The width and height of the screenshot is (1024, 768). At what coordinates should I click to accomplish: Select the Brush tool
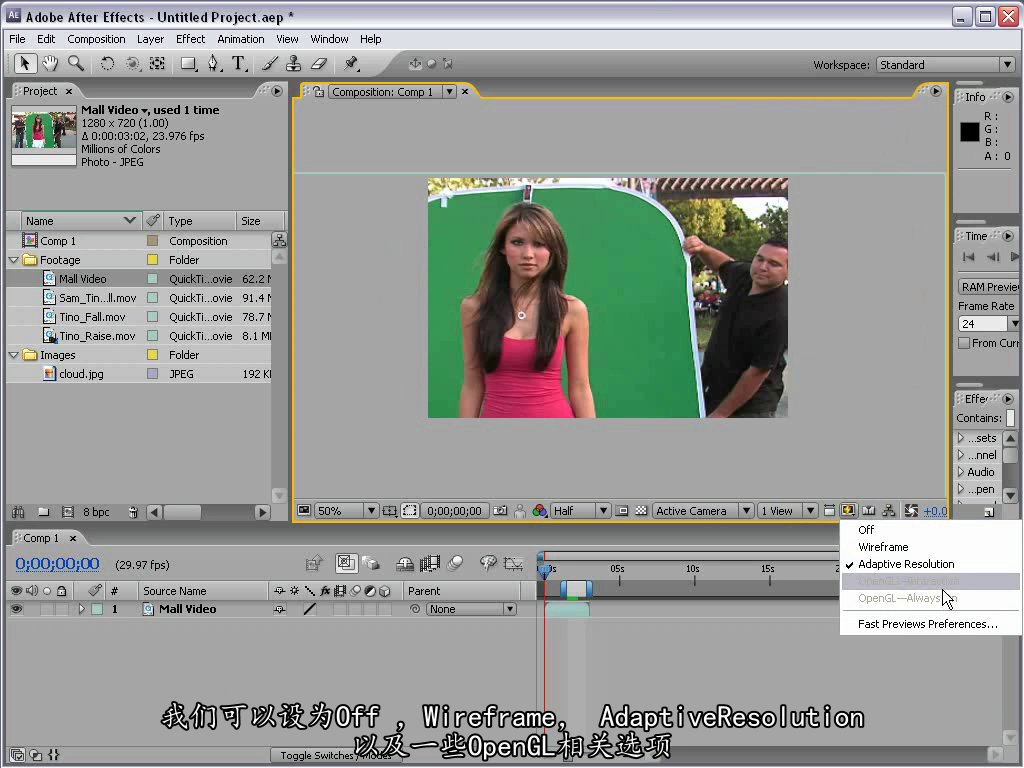click(x=270, y=64)
